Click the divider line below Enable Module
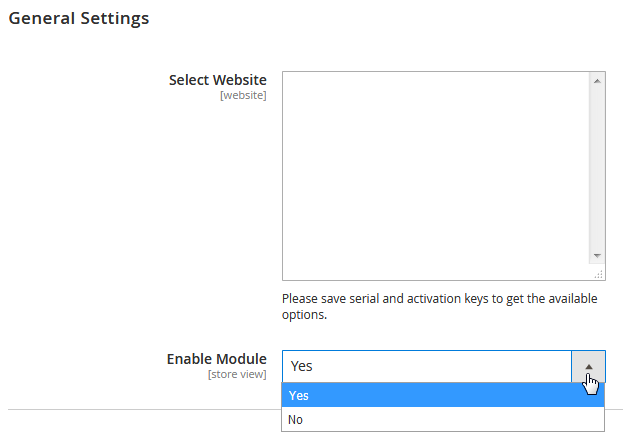The width and height of the screenshot is (623, 435). click(140, 409)
